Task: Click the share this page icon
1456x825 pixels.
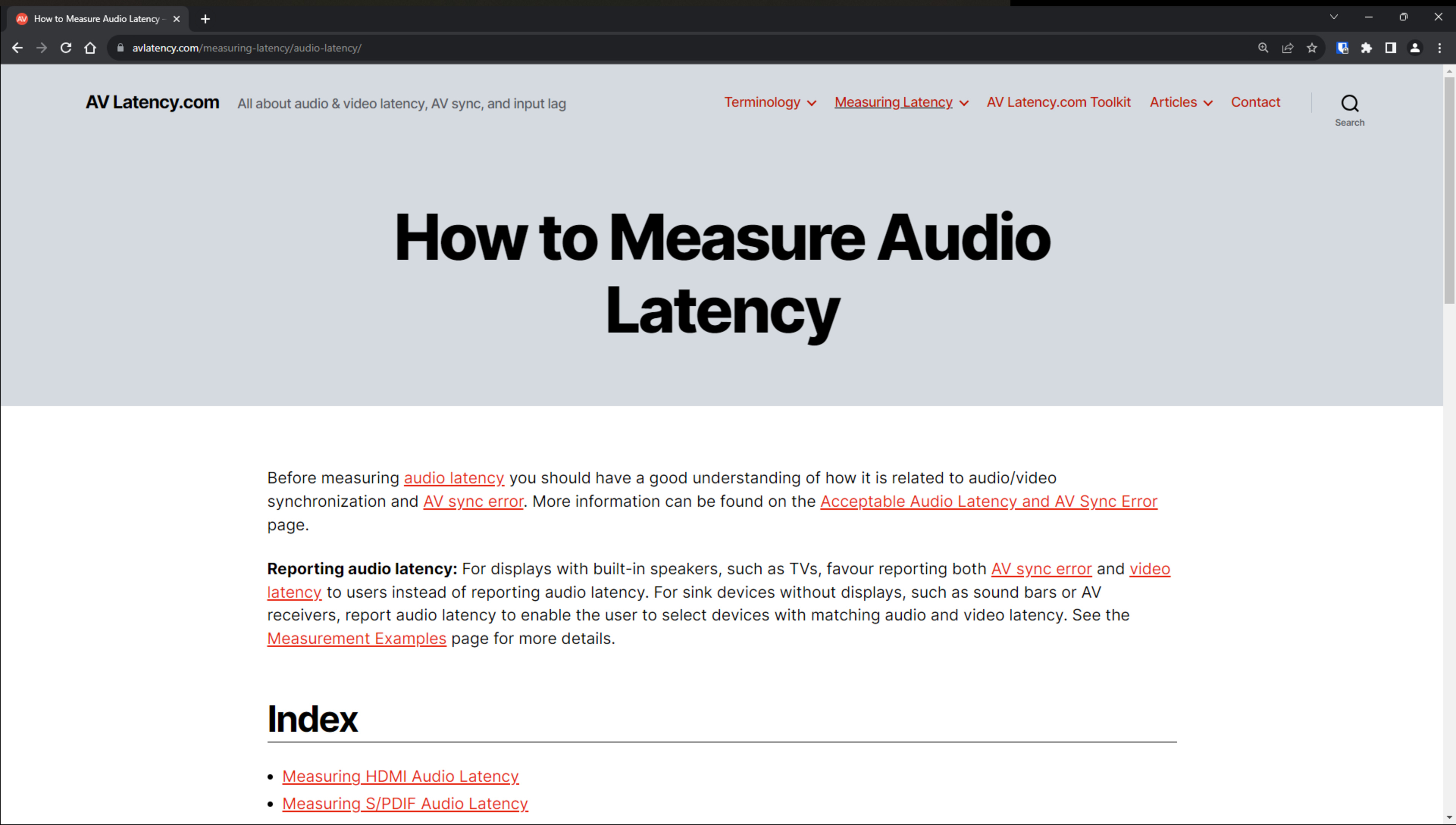Action: 1288,48
